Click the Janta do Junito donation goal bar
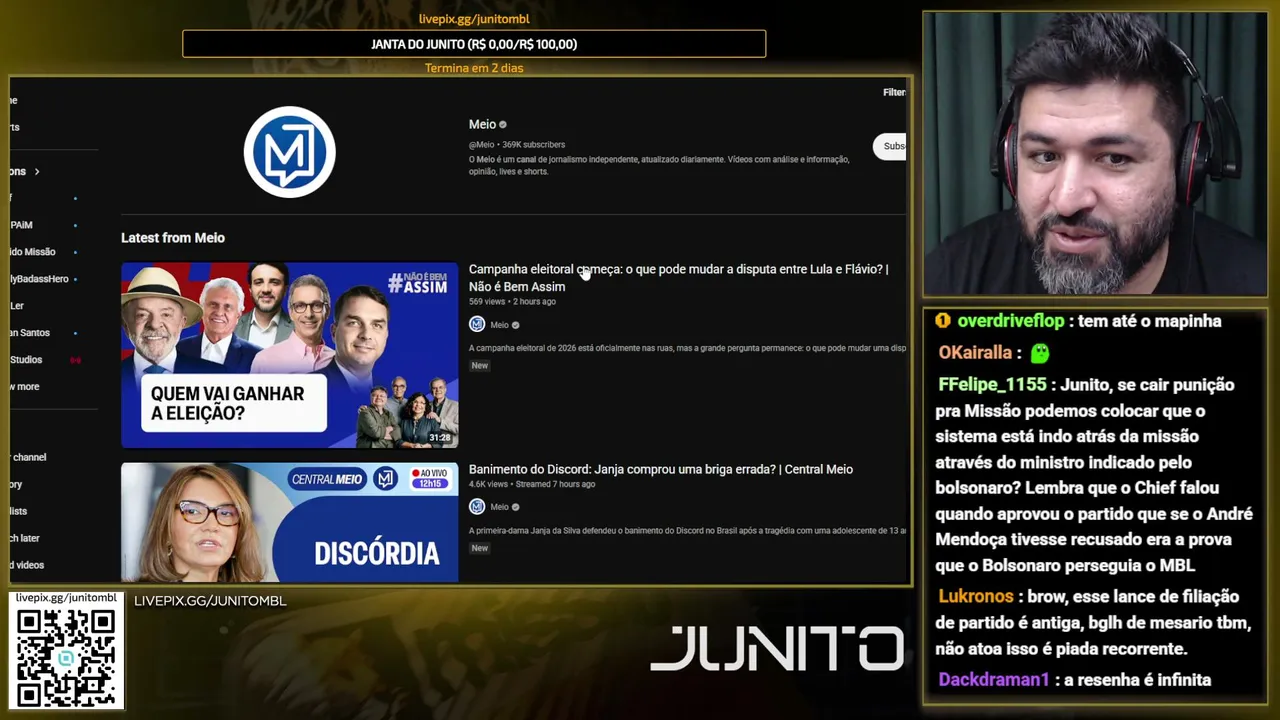 click(x=474, y=44)
